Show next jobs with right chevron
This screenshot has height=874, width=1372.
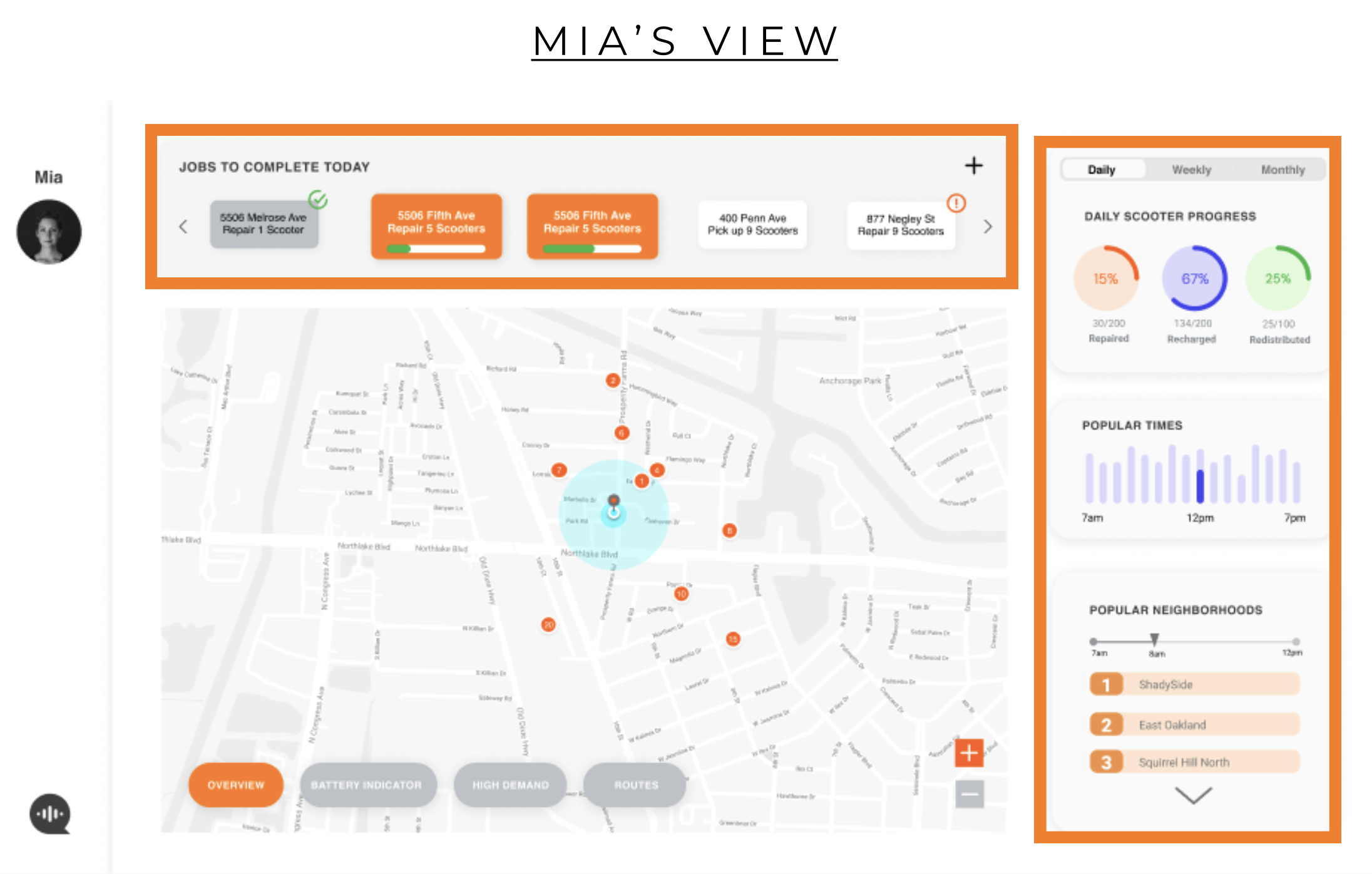[x=988, y=227]
